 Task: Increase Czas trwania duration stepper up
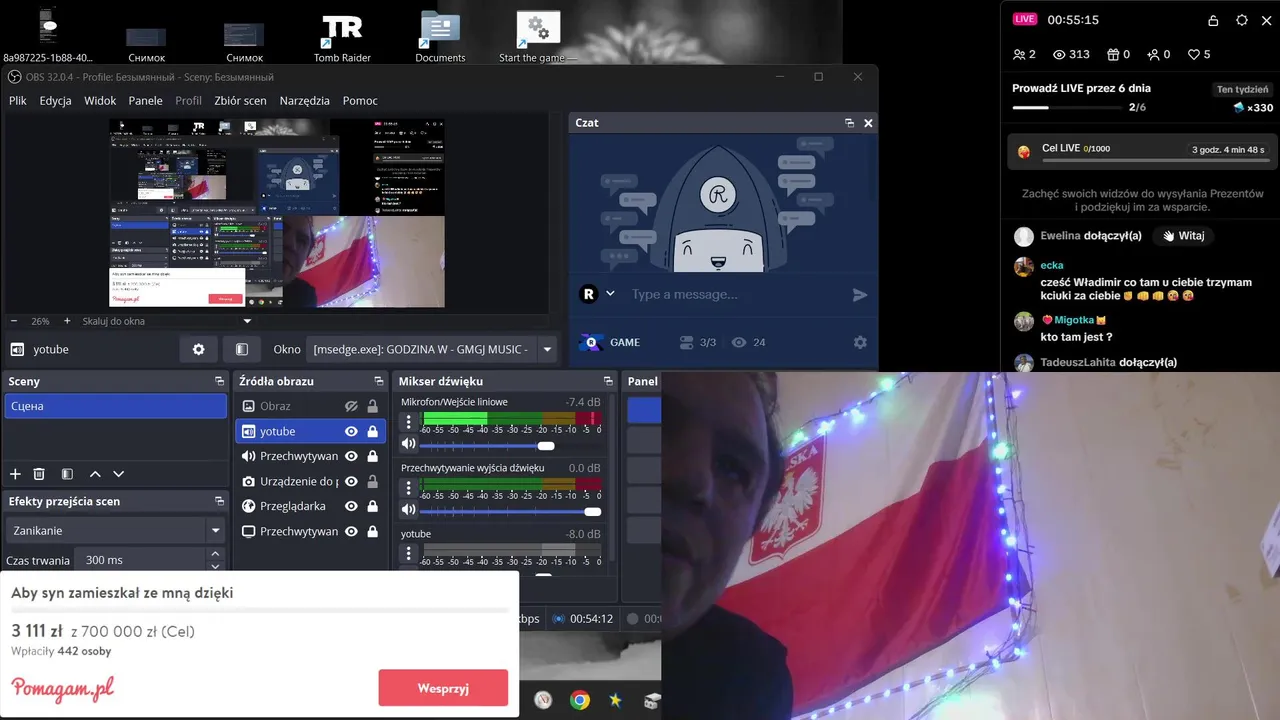[x=215, y=554]
